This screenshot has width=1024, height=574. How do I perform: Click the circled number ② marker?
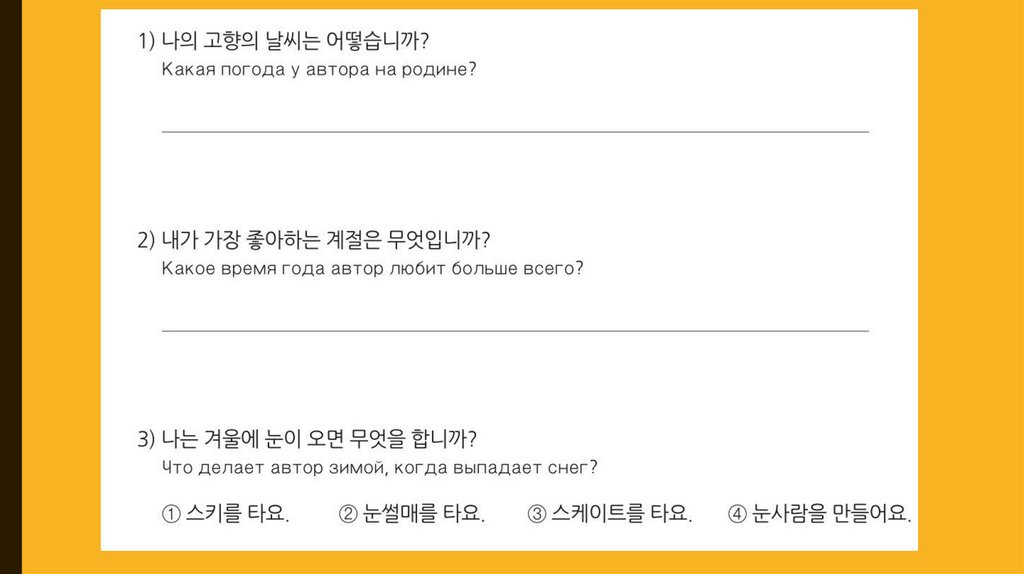tap(348, 515)
